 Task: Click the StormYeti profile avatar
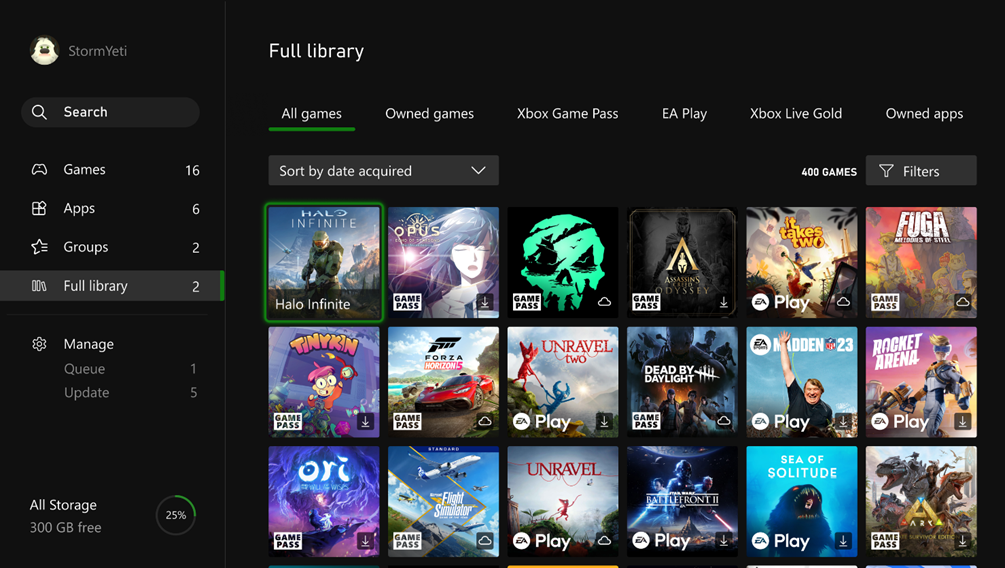[x=44, y=51]
